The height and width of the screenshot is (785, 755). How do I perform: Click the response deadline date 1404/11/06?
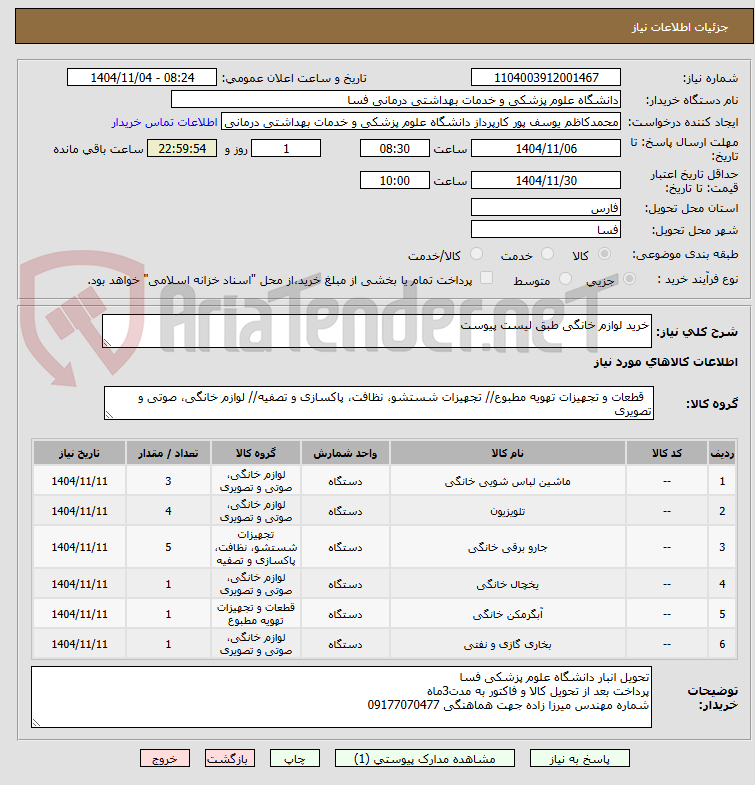[x=546, y=149]
